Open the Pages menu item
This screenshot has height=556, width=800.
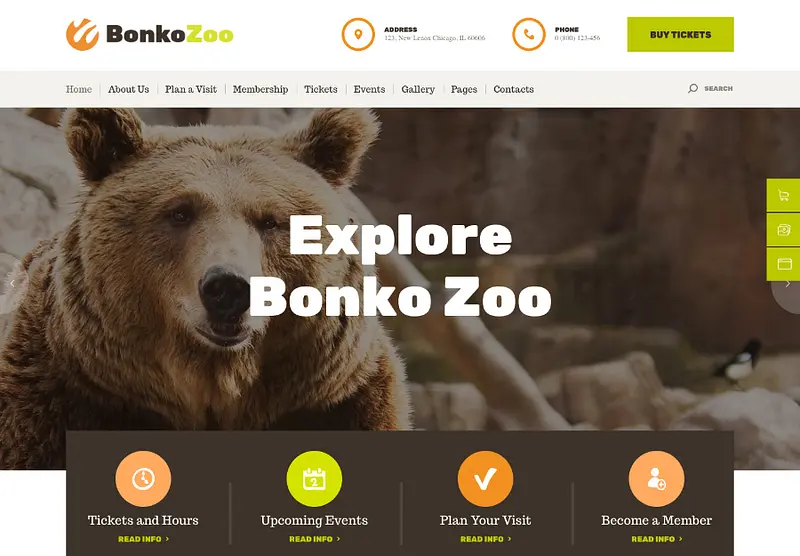pyautogui.click(x=464, y=89)
